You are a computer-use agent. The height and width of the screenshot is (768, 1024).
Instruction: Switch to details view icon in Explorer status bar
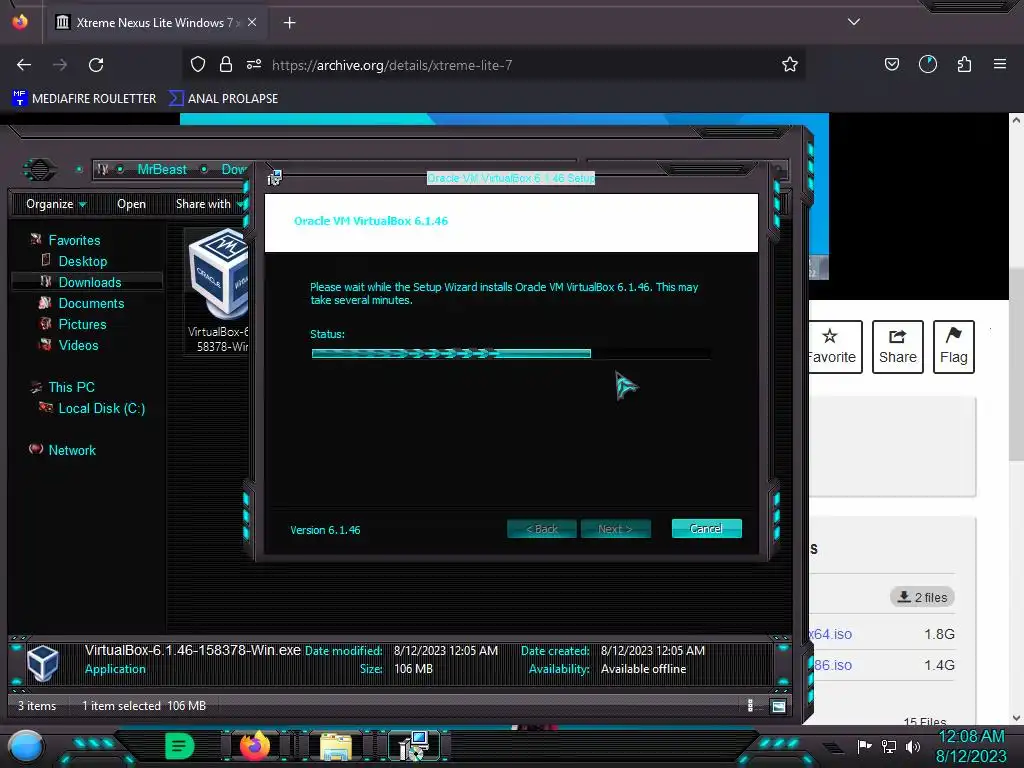(750, 705)
